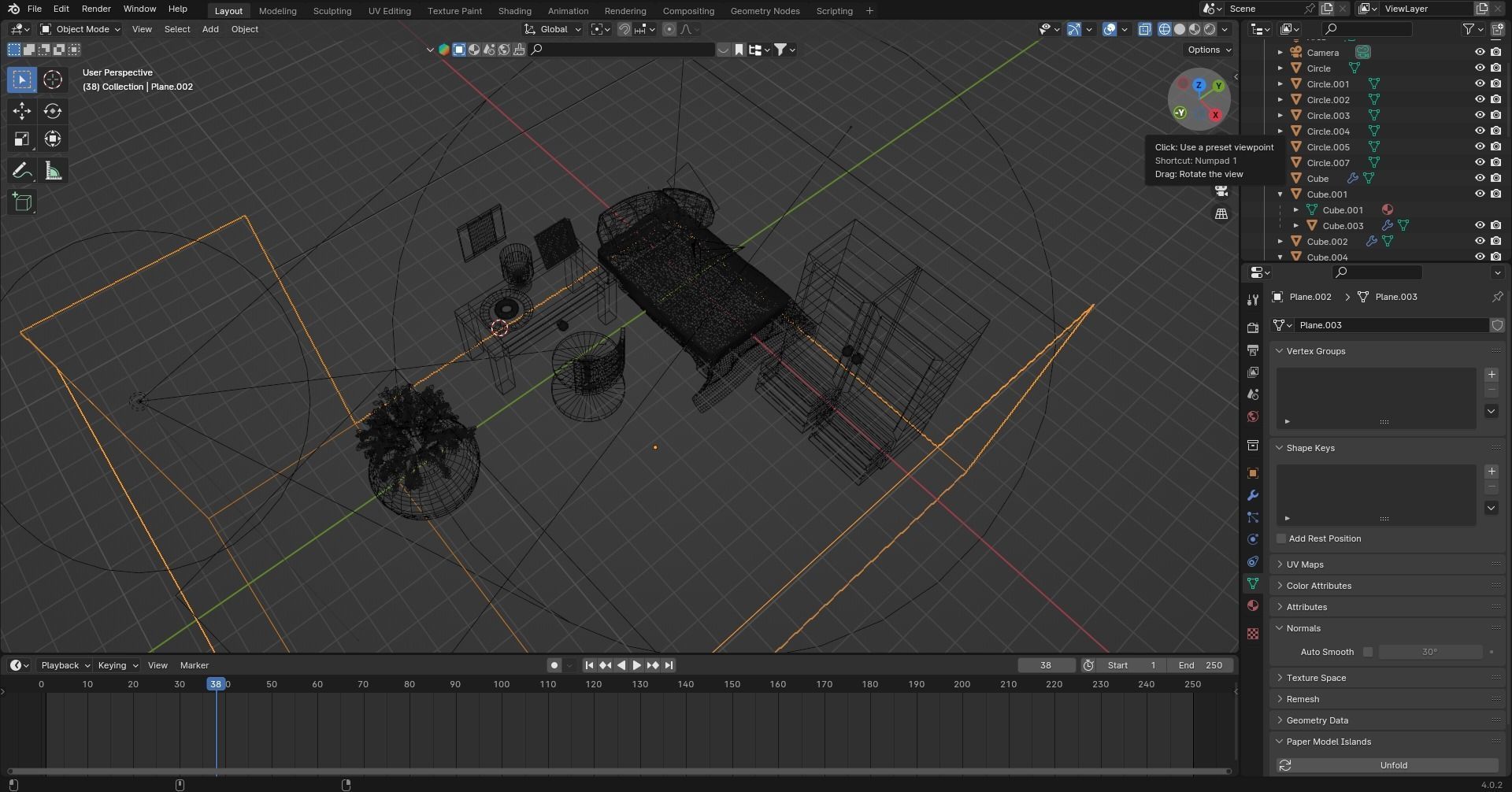Hide the Camera object in the outliner
Viewport: 1512px width, 792px height.
[1480, 53]
